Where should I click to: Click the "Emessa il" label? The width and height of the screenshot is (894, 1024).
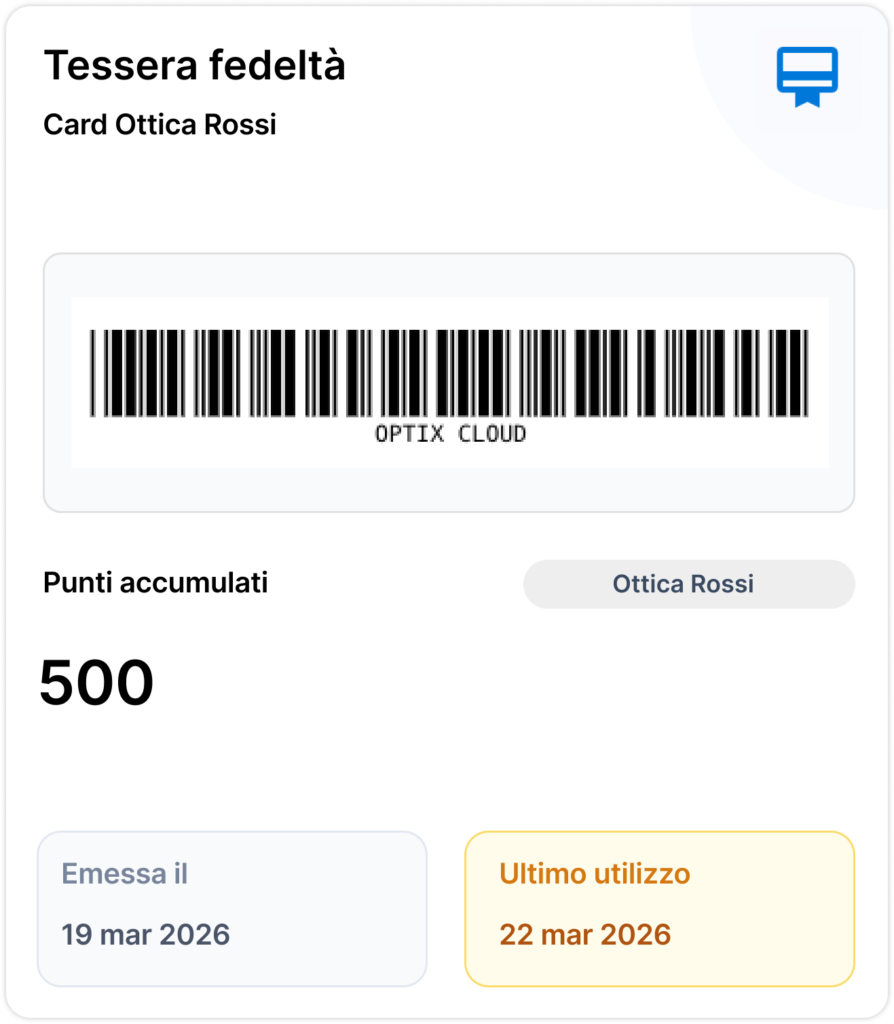(124, 874)
